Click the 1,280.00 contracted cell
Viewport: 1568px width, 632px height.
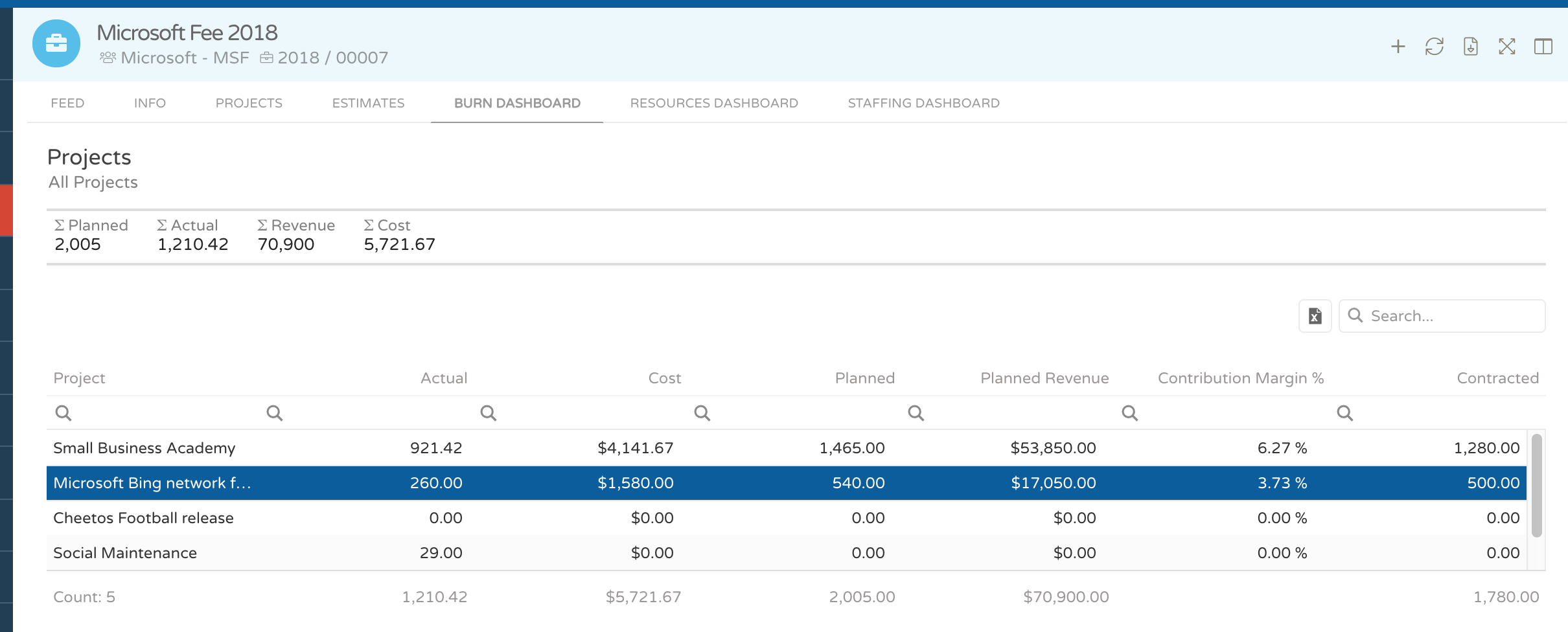[1487, 448]
